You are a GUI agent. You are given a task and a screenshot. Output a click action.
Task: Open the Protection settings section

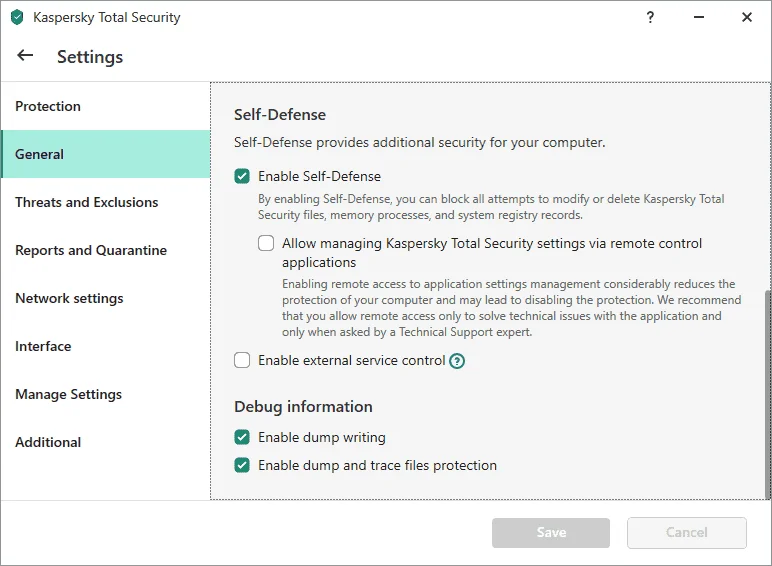[x=105, y=106]
